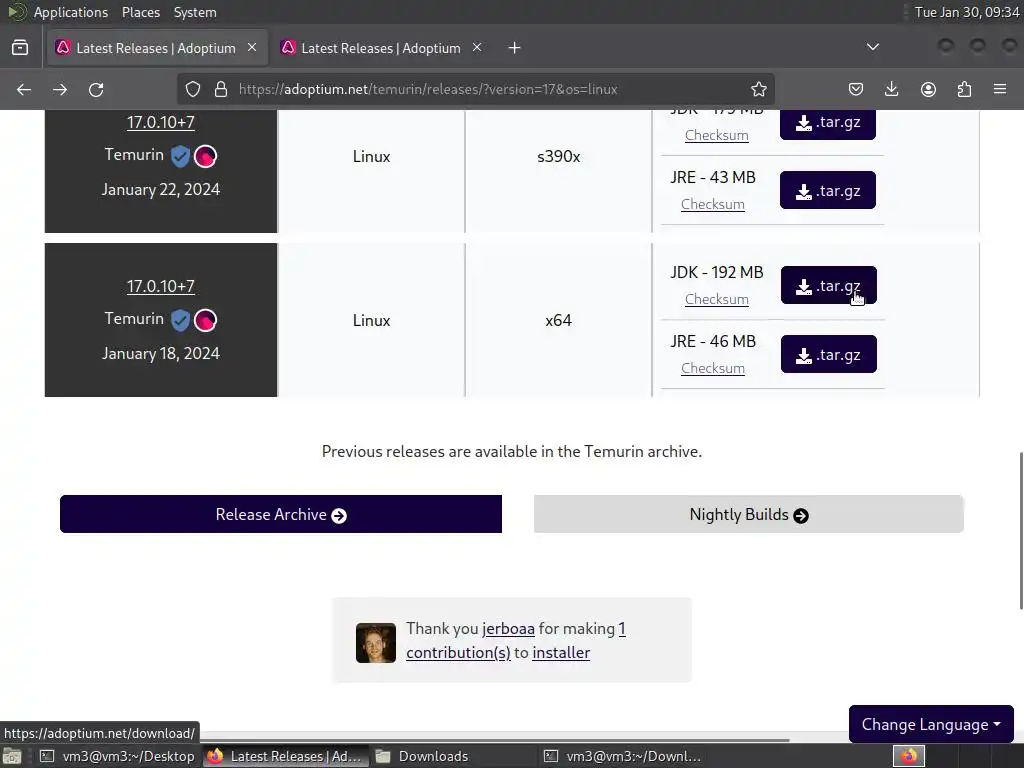This screenshot has width=1024, height=768.
Task: Download s390x JRE 43 MB tar.gz
Action: pos(827,191)
